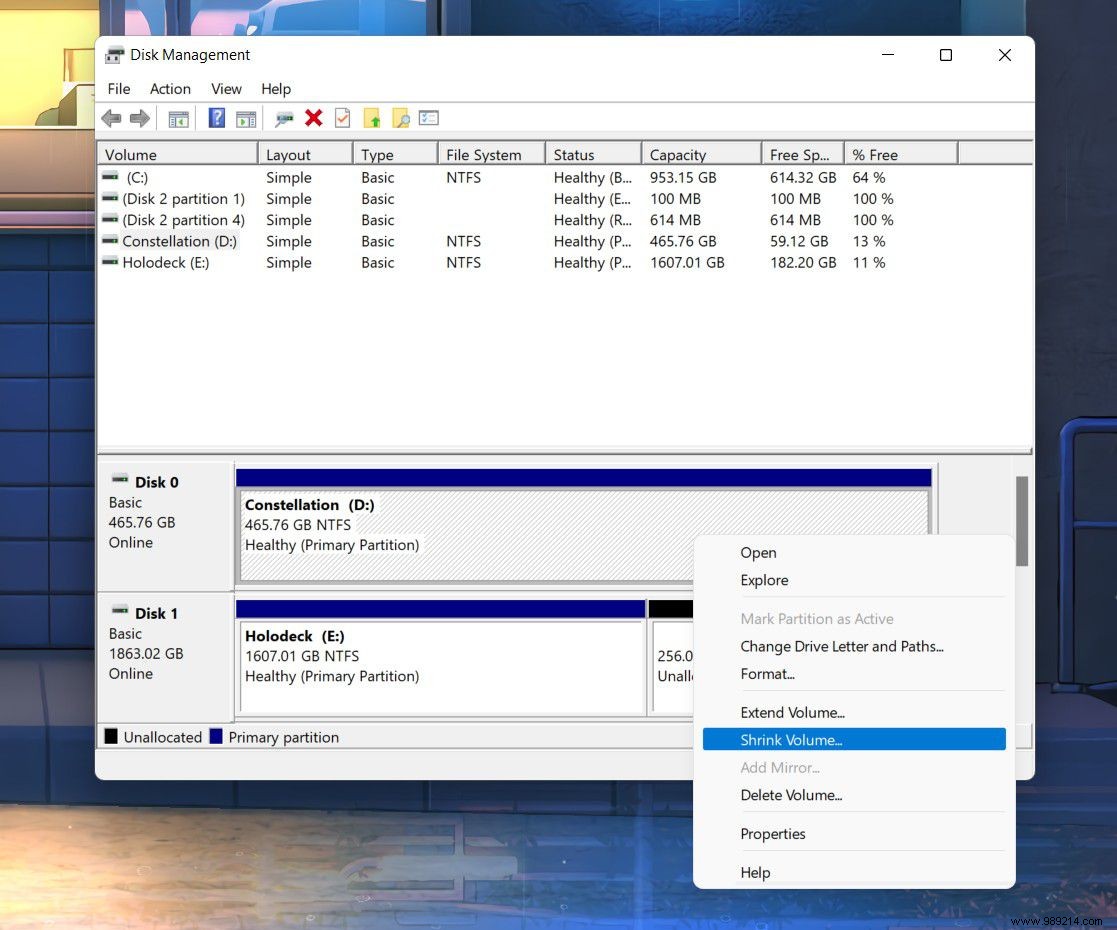Open Help using the question mark toolbar icon
The height and width of the screenshot is (930, 1117).
pyautogui.click(x=216, y=118)
